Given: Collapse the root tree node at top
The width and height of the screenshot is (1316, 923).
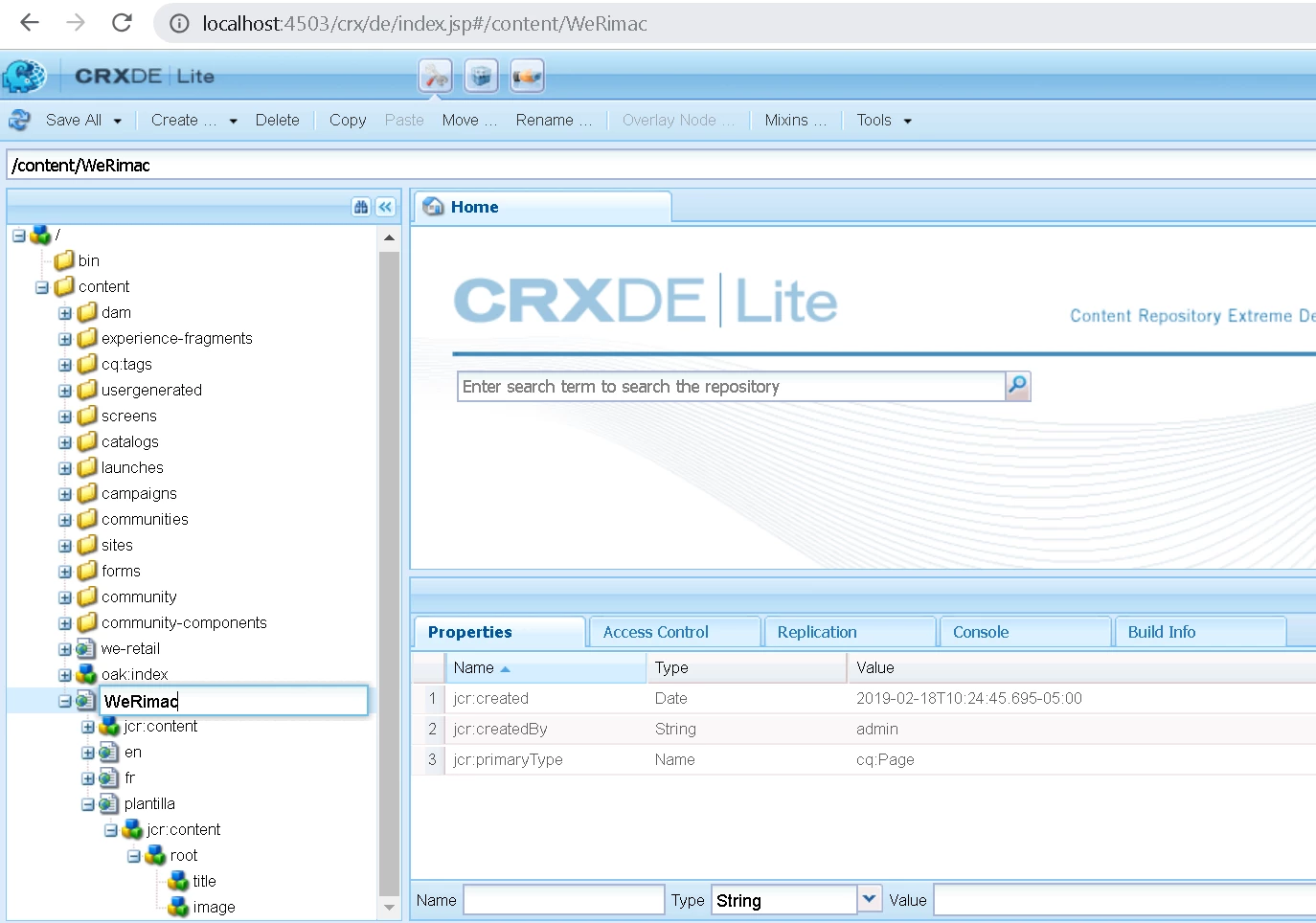Looking at the screenshot, I should pos(19,236).
